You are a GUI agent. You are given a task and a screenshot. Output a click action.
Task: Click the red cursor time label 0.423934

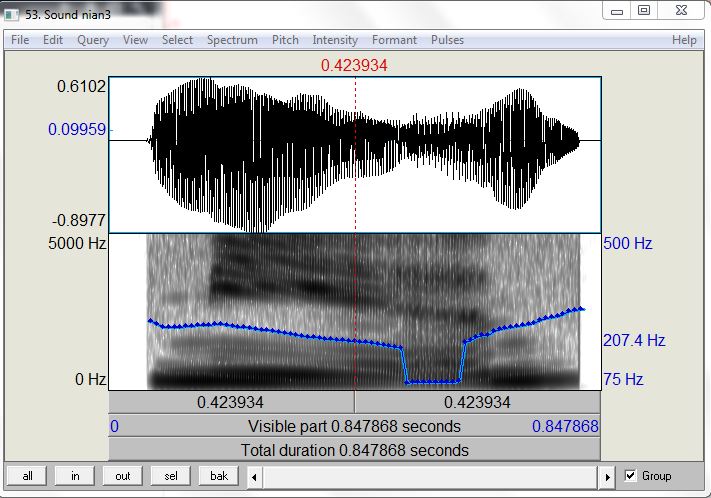click(x=354, y=66)
